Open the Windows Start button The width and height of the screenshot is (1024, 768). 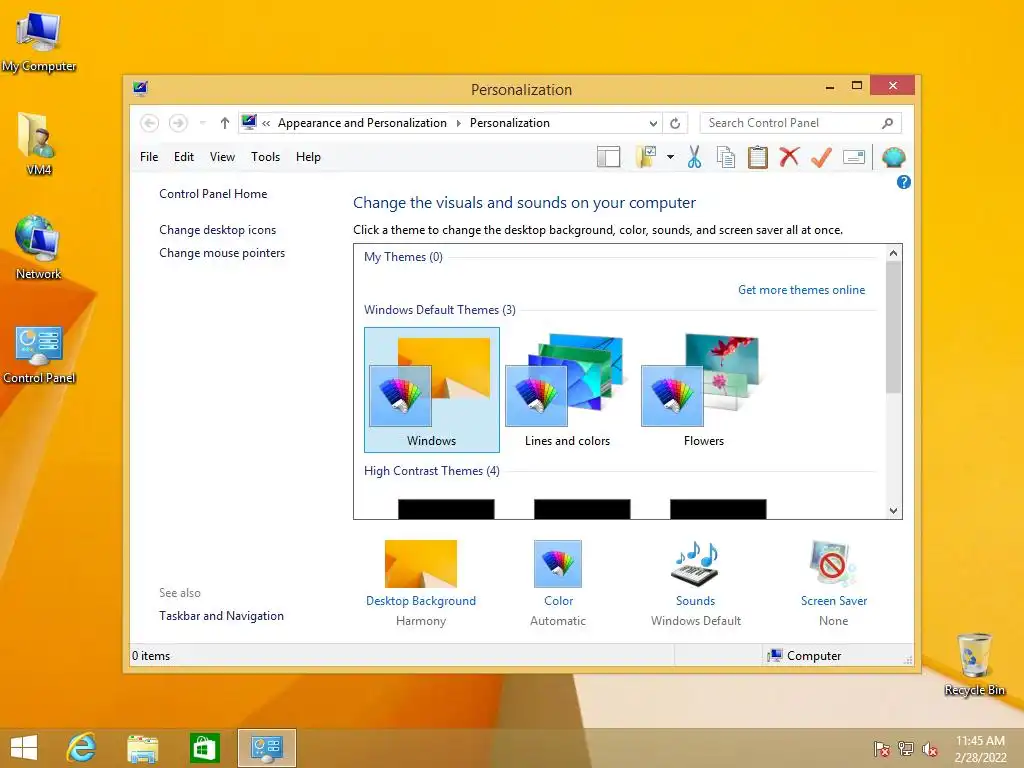24,748
